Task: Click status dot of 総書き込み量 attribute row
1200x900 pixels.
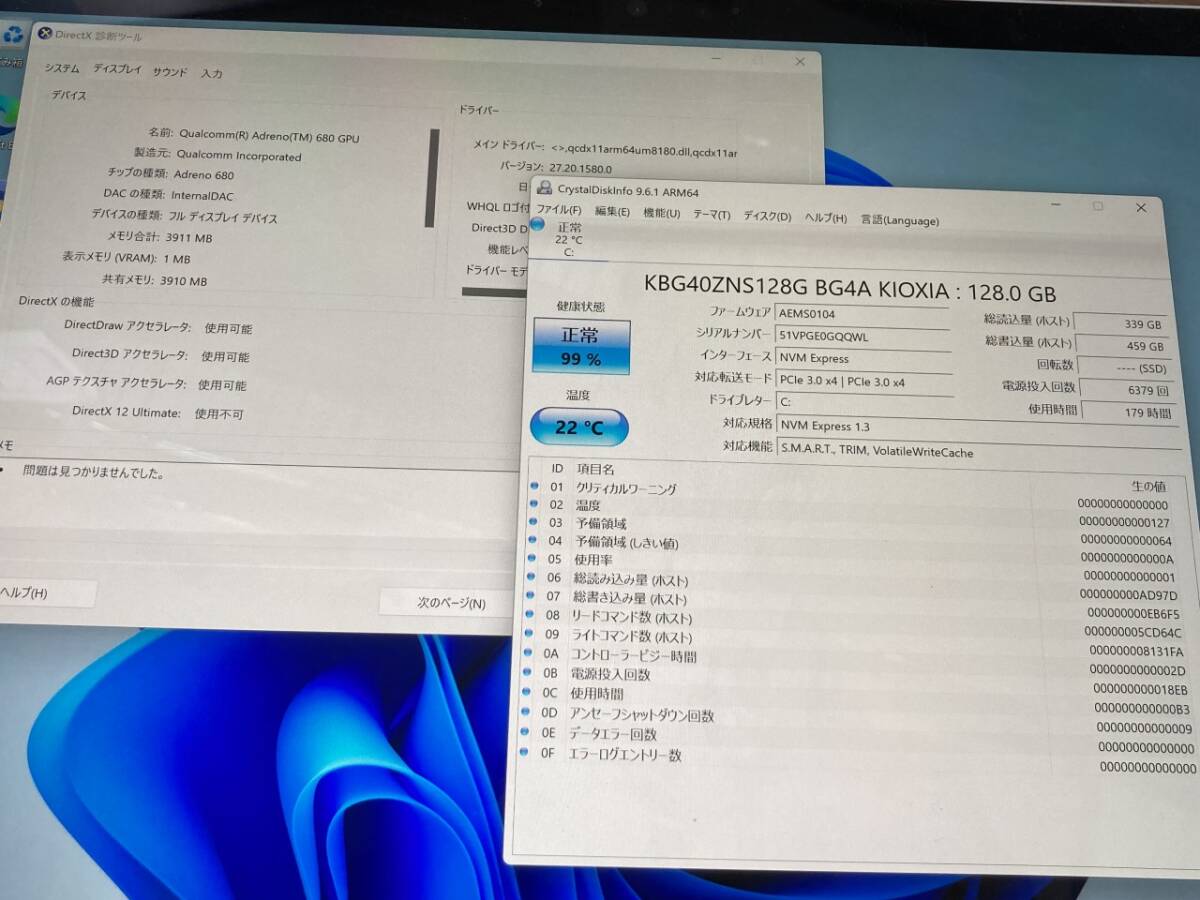Action: point(532,596)
